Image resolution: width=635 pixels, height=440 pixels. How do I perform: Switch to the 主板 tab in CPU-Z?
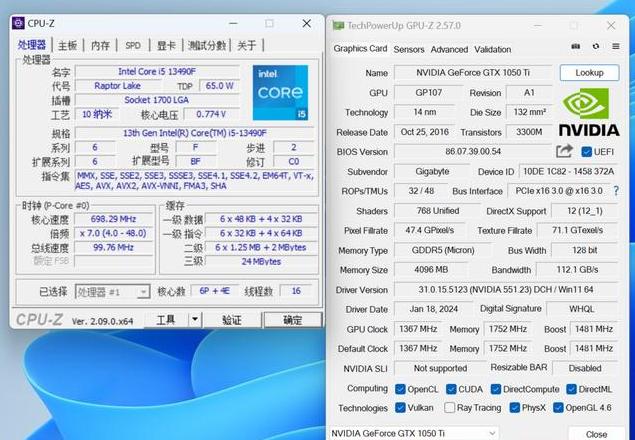[67, 45]
